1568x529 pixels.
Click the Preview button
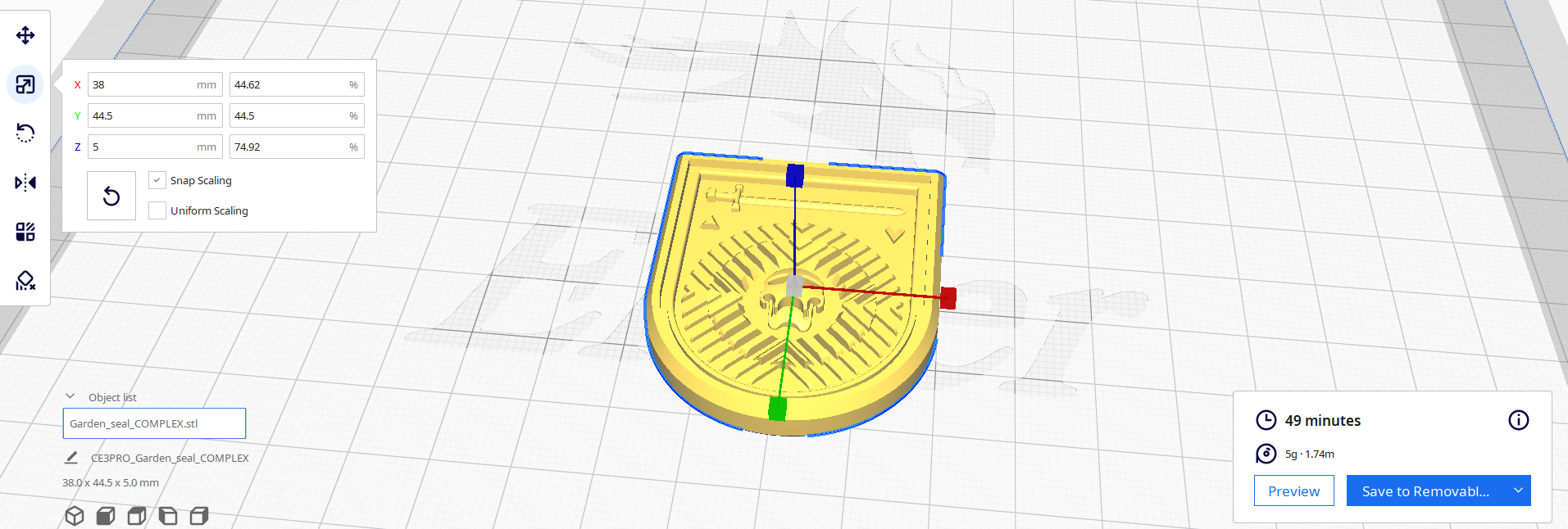(x=1293, y=491)
